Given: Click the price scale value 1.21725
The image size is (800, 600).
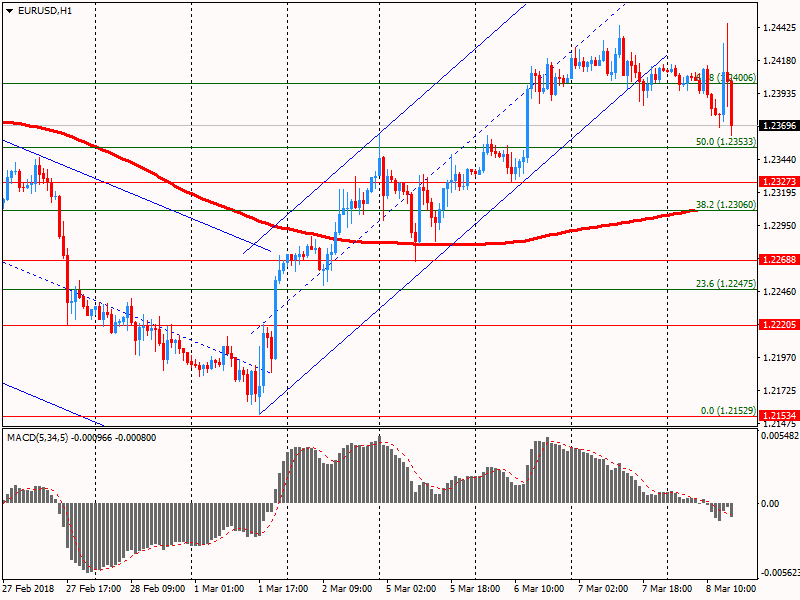Looking at the screenshot, I should (779, 391).
